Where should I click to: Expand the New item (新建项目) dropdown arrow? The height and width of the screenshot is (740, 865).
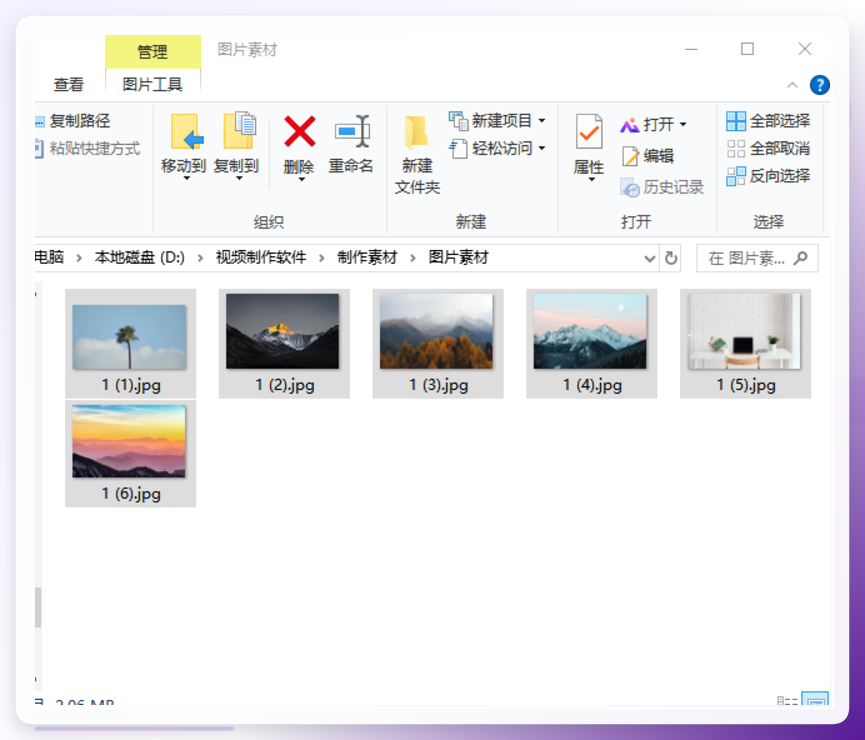542,121
